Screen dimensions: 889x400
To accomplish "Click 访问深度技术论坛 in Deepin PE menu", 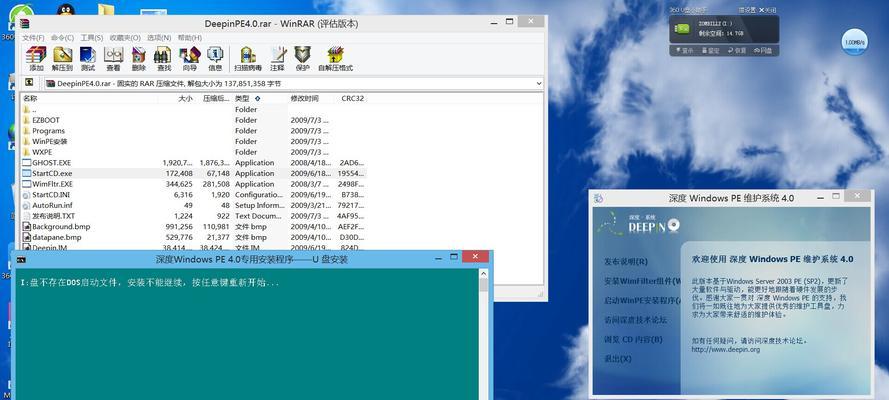I will (x=635, y=320).
